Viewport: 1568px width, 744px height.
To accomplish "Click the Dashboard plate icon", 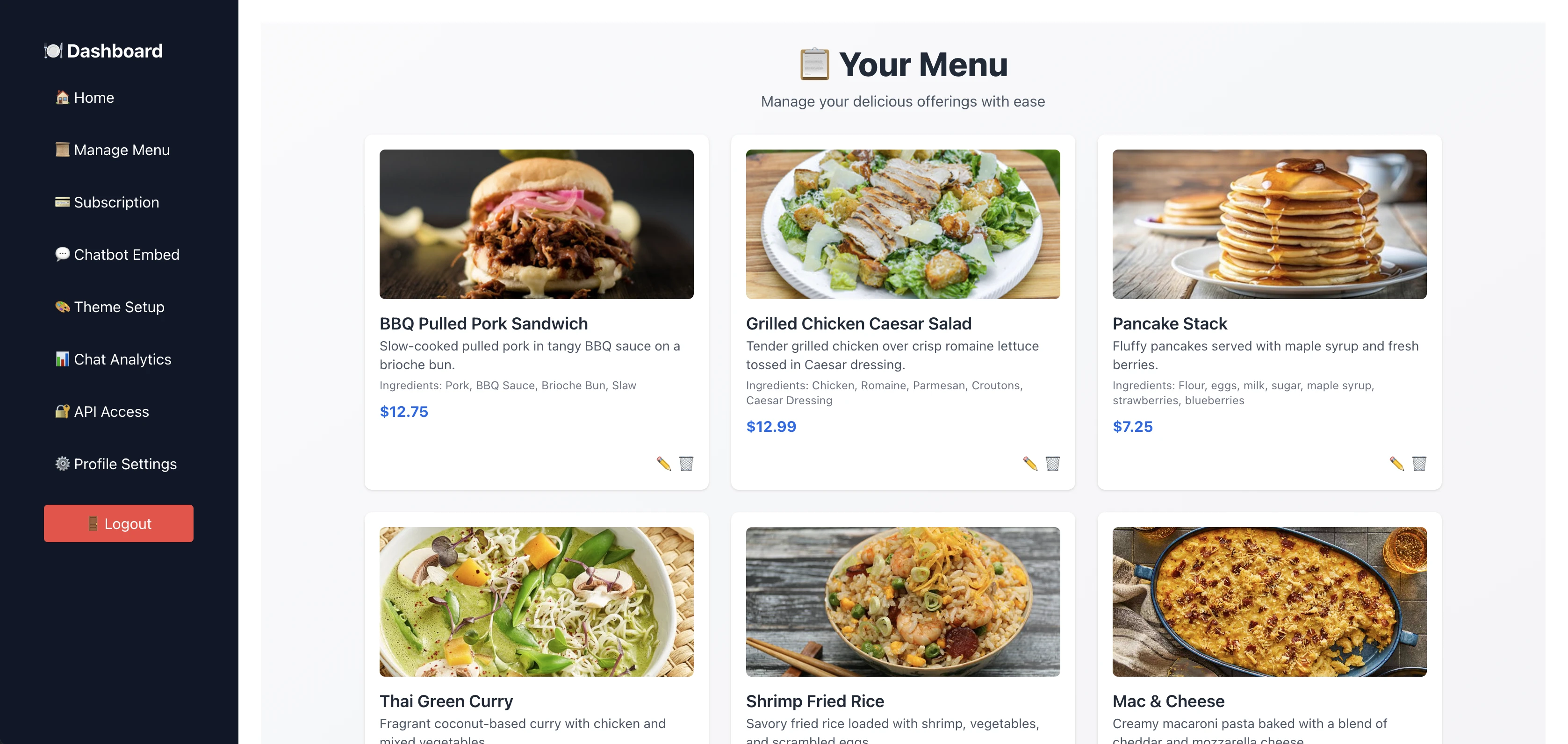I will click(54, 50).
